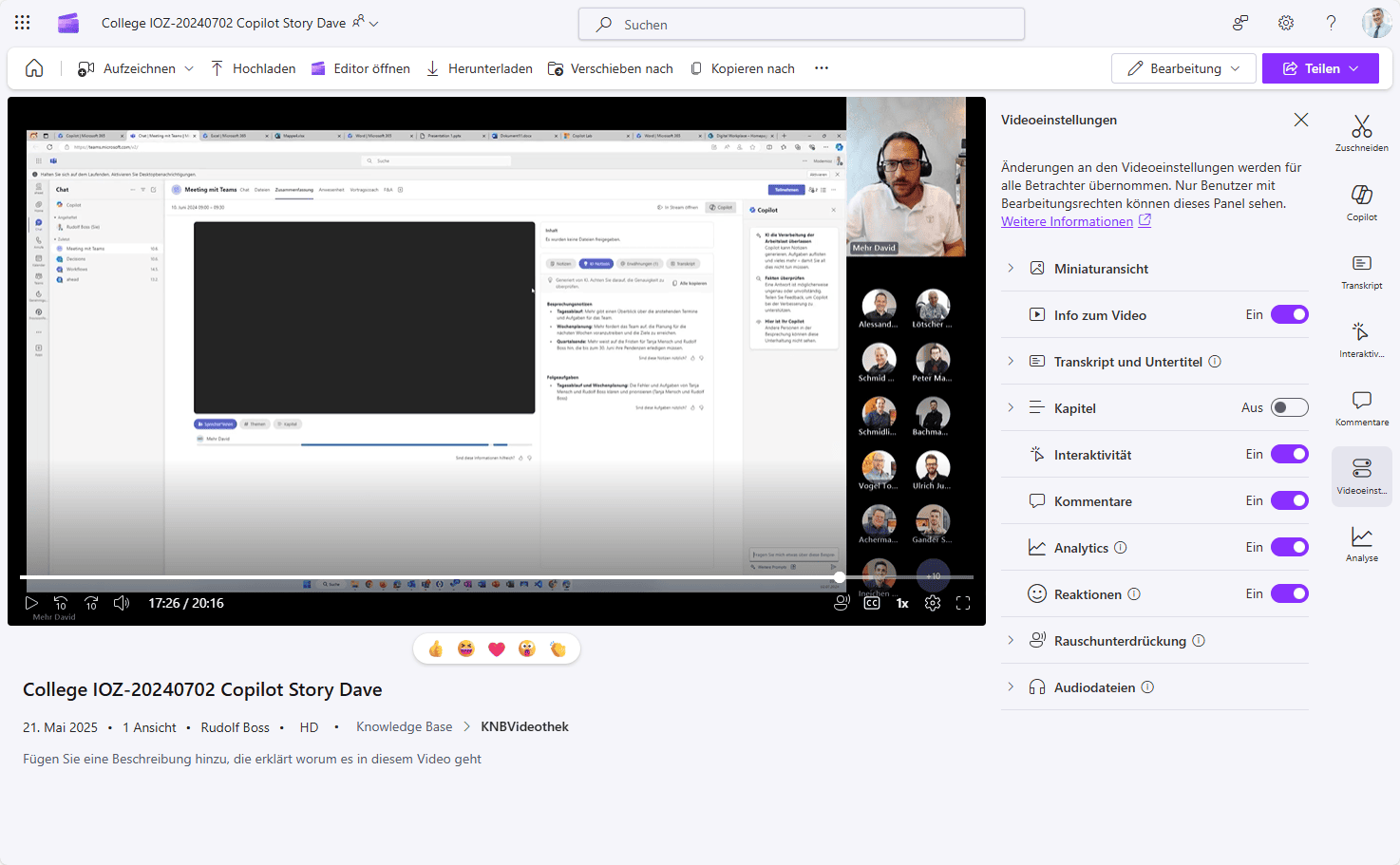Viewport: 1400px width, 865px height.
Task: Click Editor öffnen in the toolbar
Action: click(x=361, y=68)
